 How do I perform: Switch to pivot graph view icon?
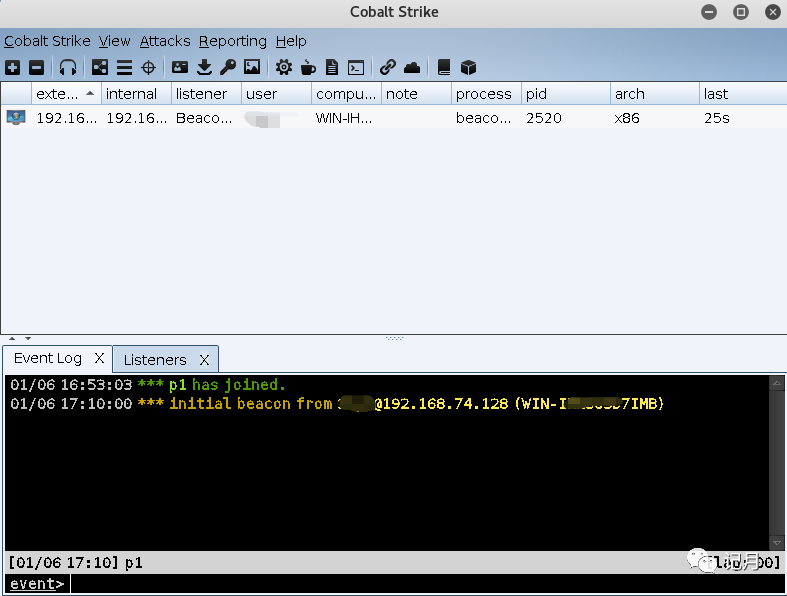(x=99, y=67)
